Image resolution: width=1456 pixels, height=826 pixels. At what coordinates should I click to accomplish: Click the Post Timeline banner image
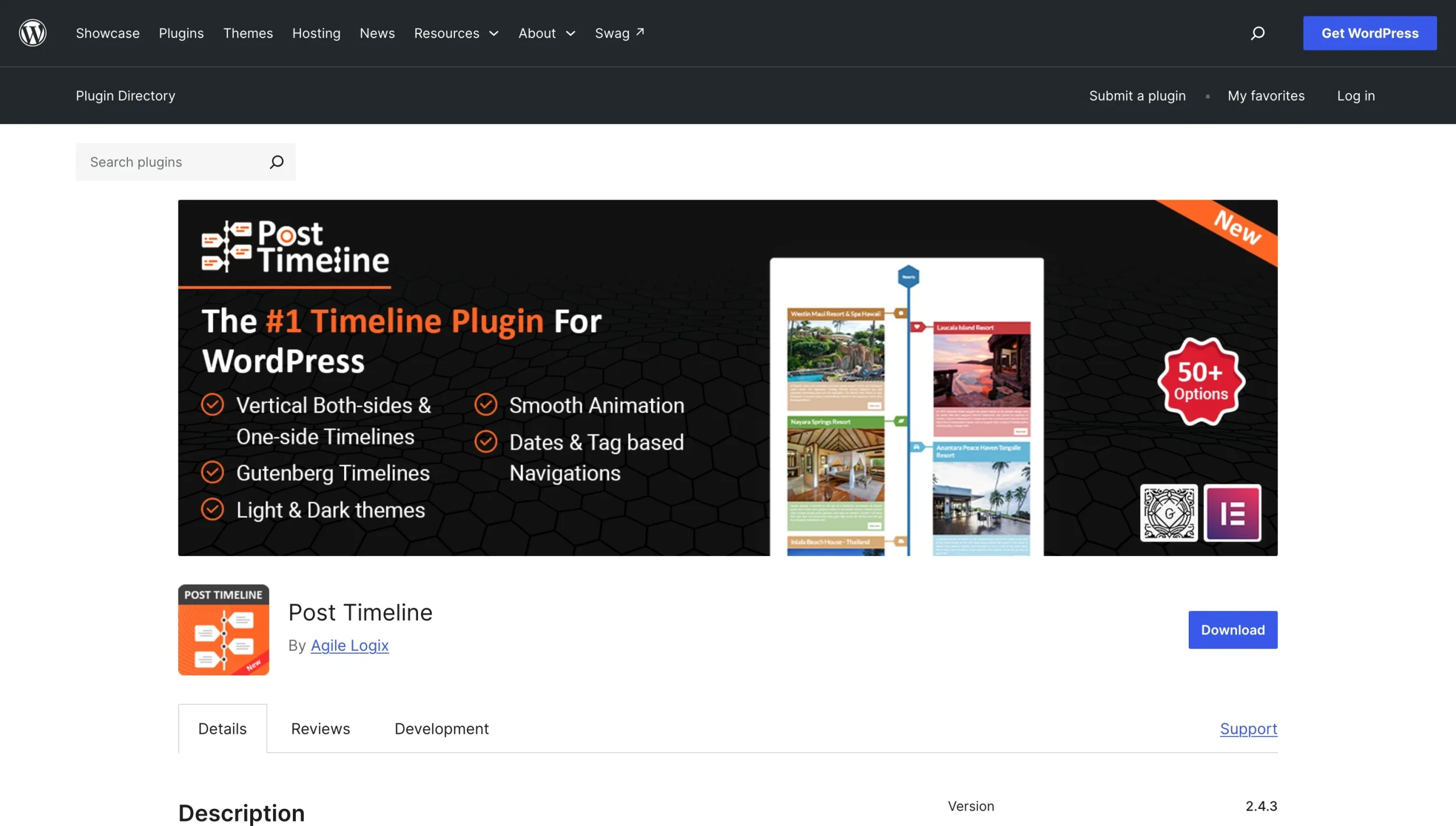728,377
